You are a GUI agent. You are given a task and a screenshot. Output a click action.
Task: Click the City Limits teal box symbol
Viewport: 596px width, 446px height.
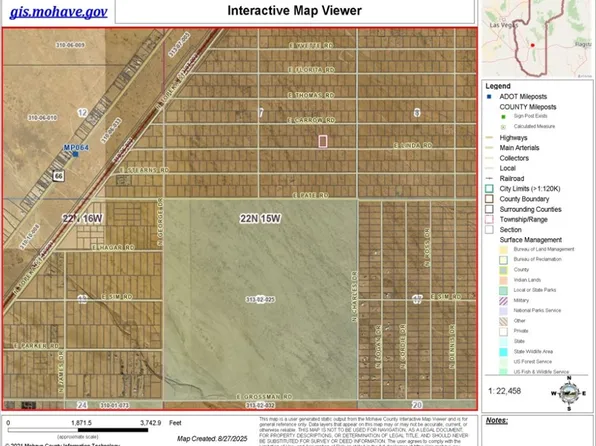pyautogui.click(x=489, y=189)
